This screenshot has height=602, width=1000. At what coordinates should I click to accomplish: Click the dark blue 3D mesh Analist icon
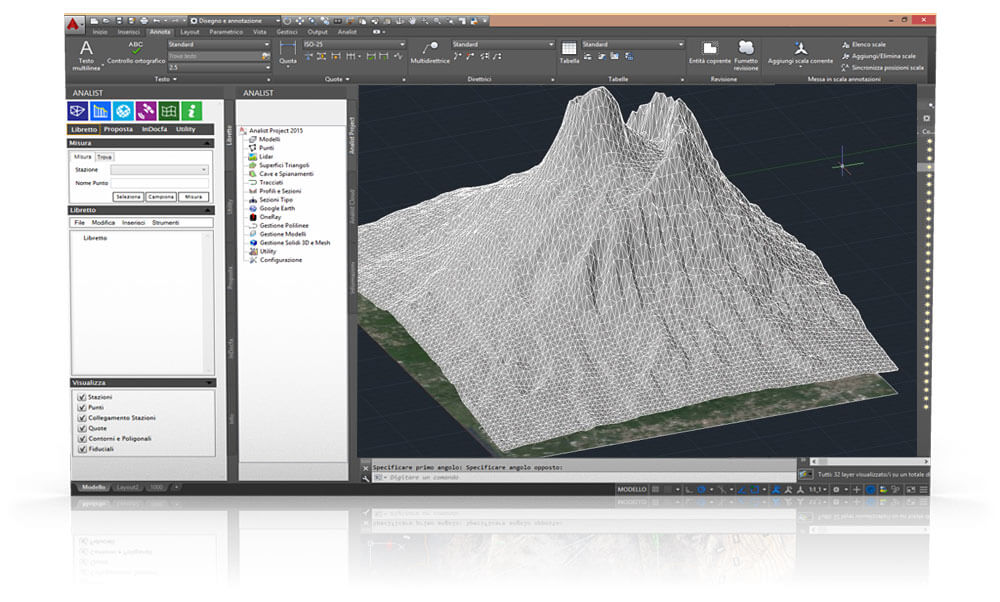(78, 111)
